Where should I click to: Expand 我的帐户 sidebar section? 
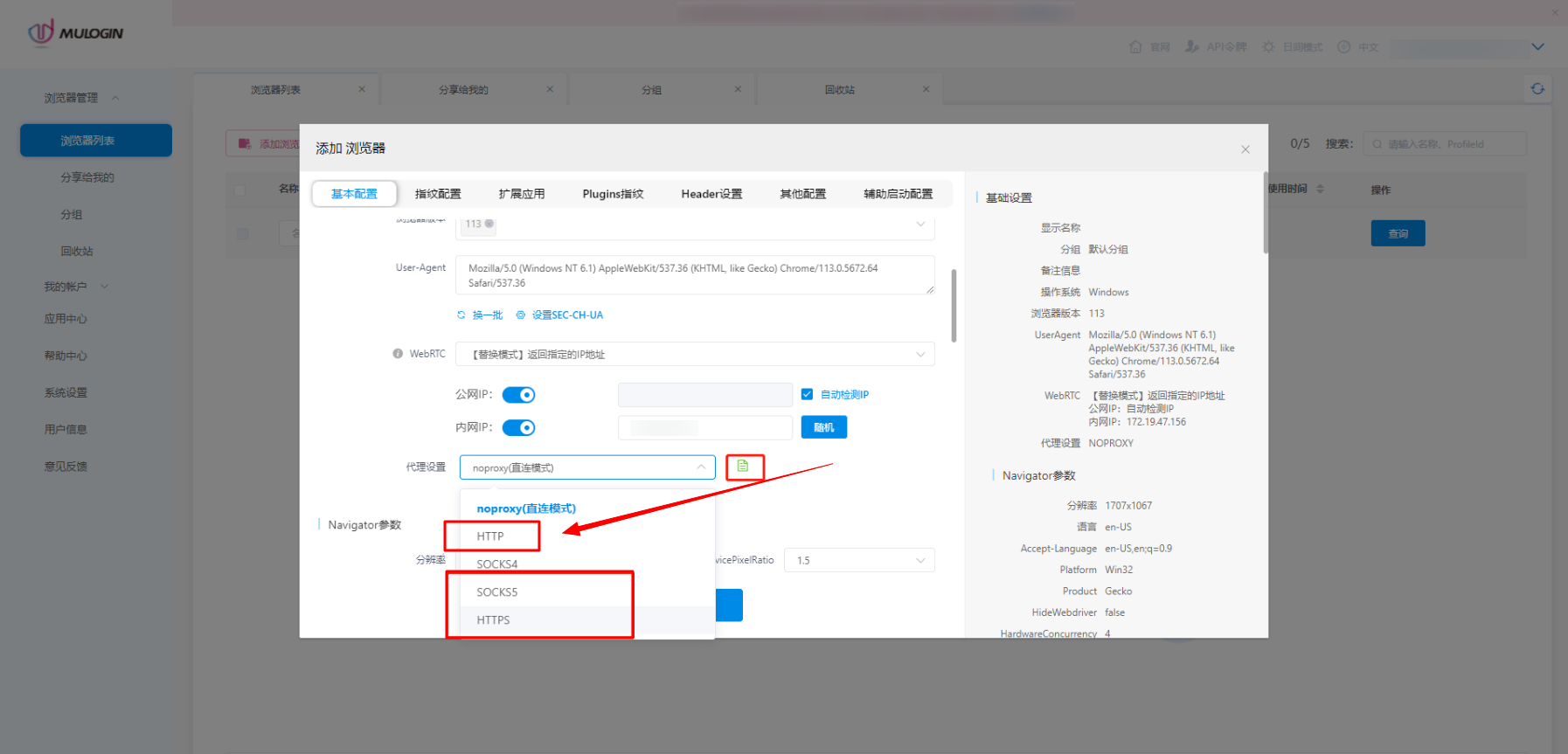76,287
